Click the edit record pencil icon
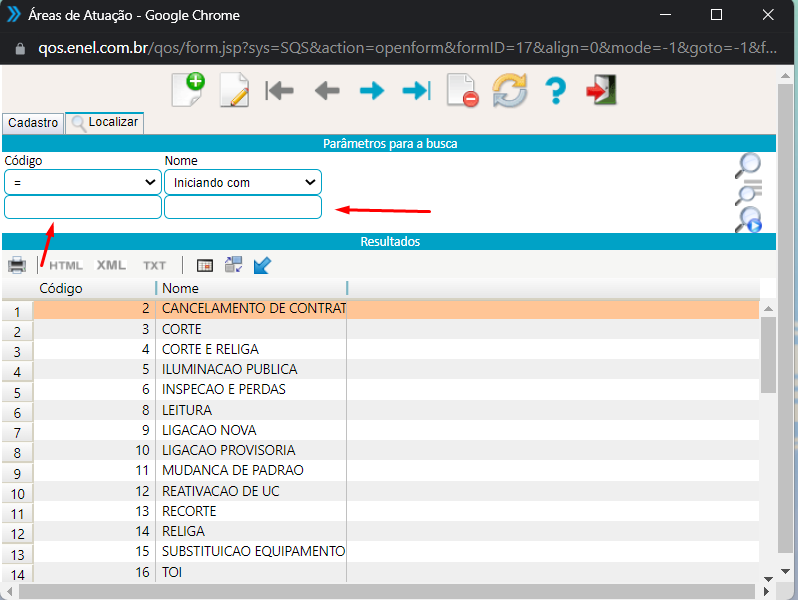The width and height of the screenshot is (798, 600). click(233, 90)
